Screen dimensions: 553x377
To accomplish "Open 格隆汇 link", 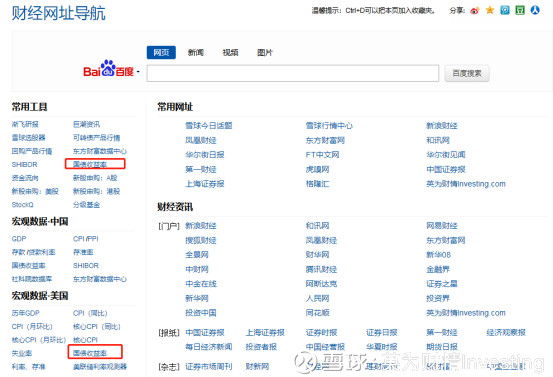I will click(x=317, y=184).
